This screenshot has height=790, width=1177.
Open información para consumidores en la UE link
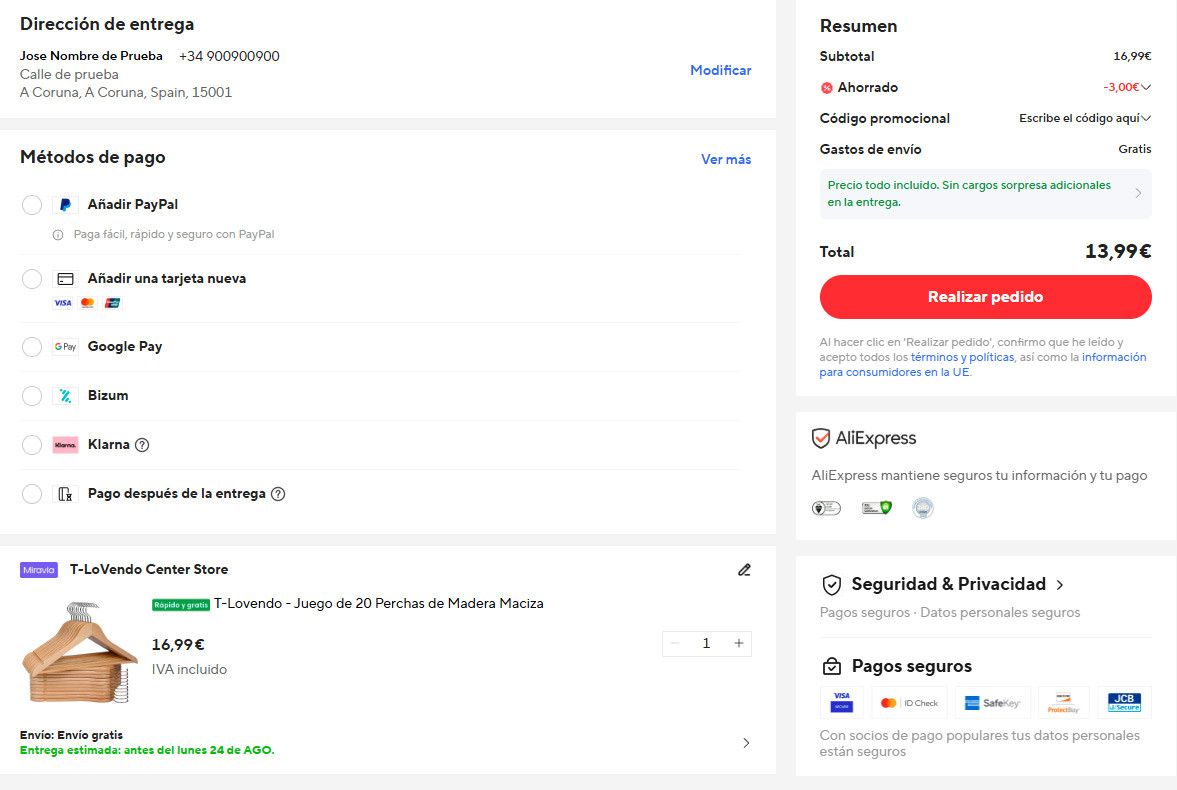tap(983, 365)
